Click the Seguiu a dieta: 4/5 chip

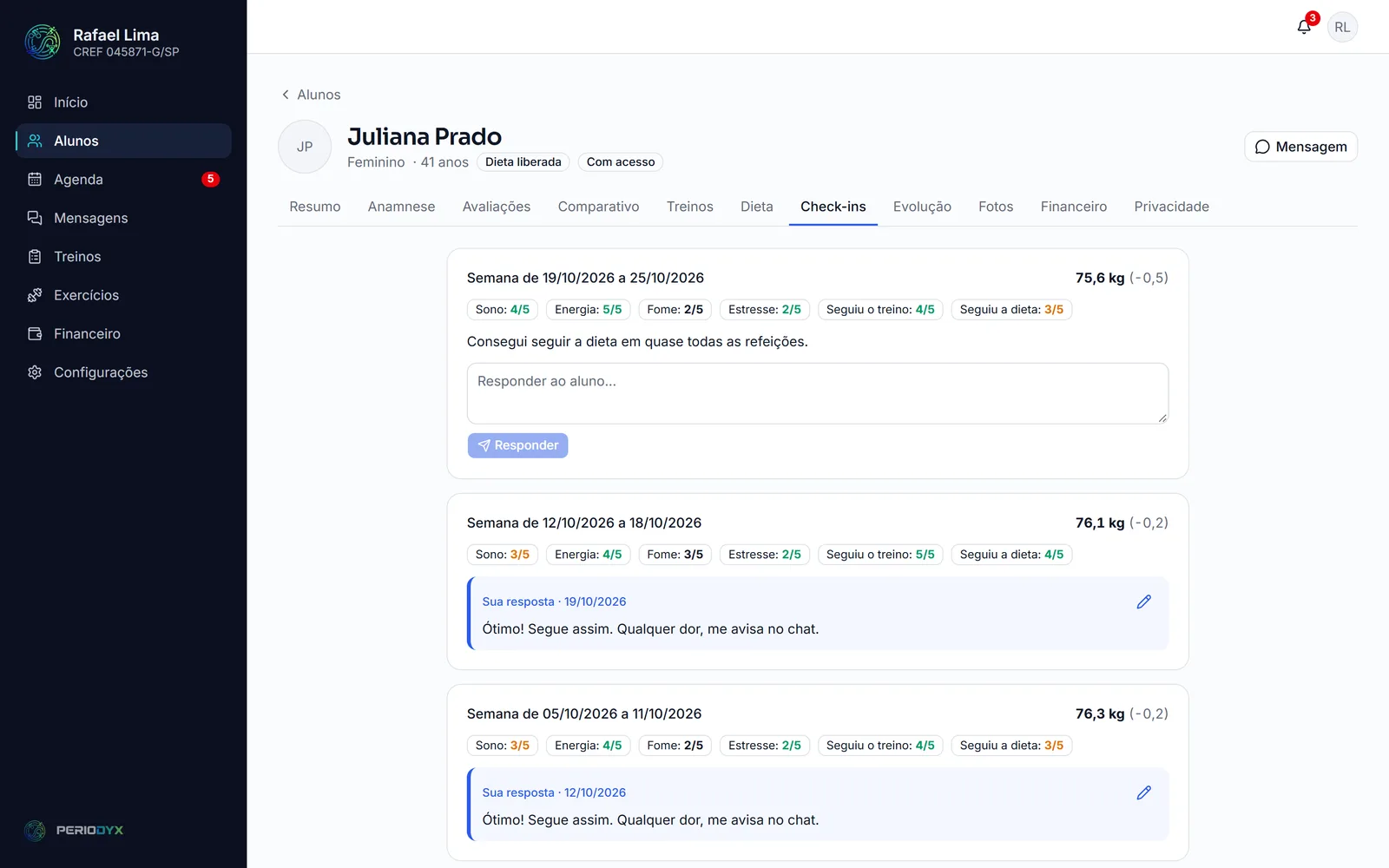pyautogui.click(x=1011, y=555)
